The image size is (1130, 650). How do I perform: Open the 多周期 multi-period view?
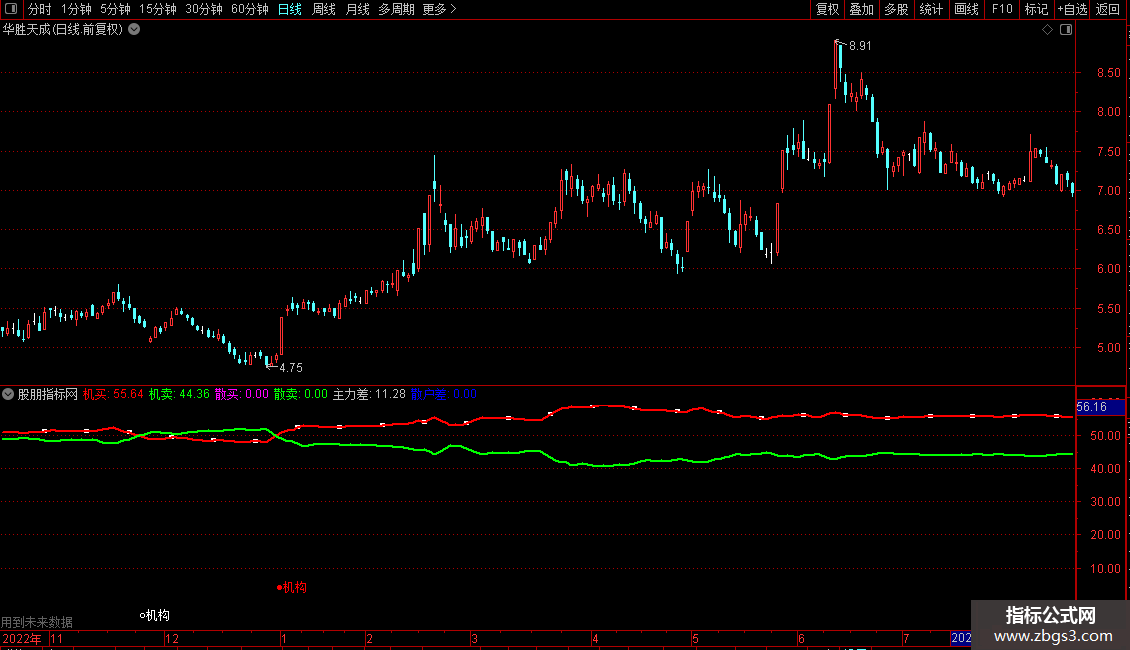396,9
